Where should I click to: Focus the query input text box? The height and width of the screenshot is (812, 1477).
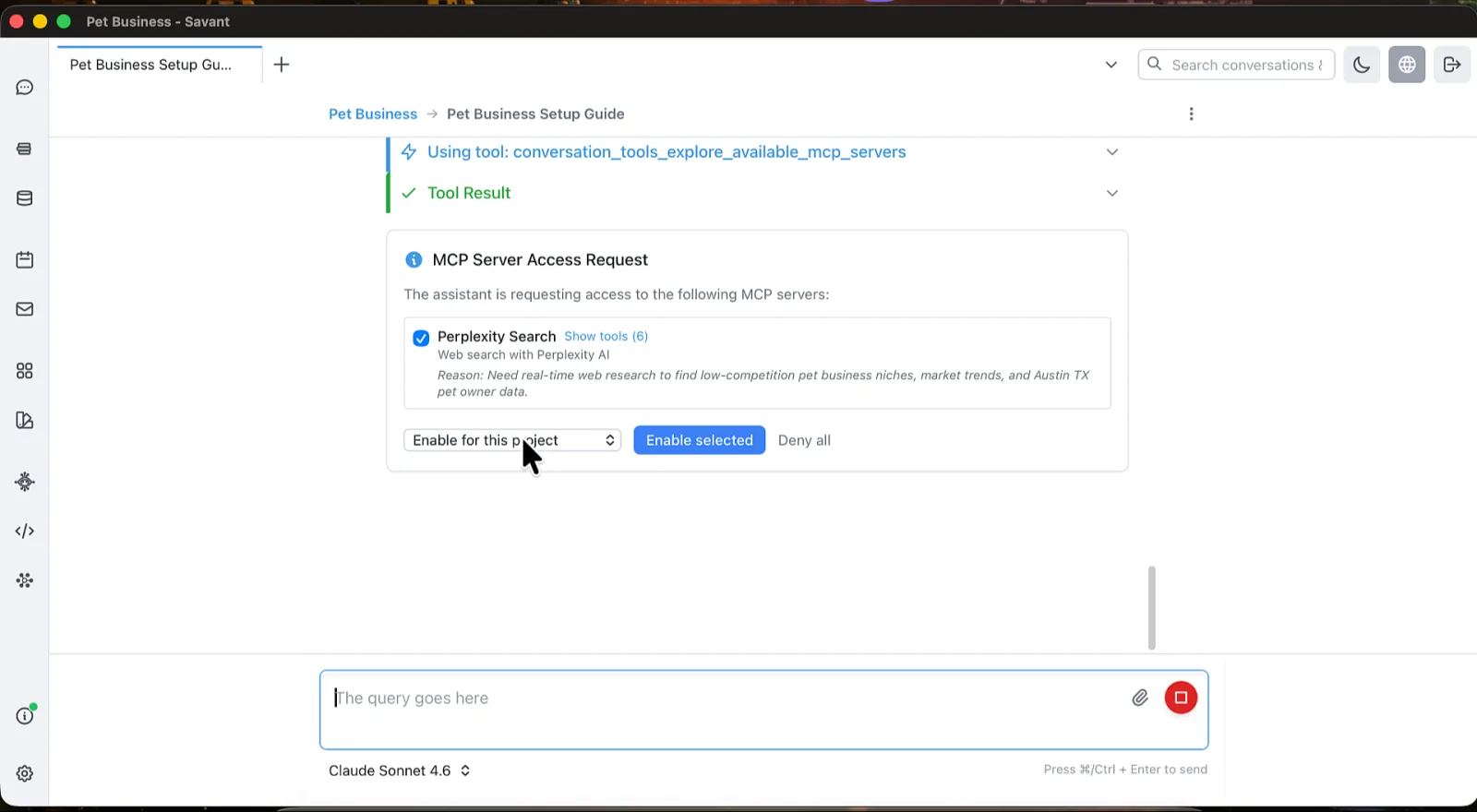(x=763, y=710)
